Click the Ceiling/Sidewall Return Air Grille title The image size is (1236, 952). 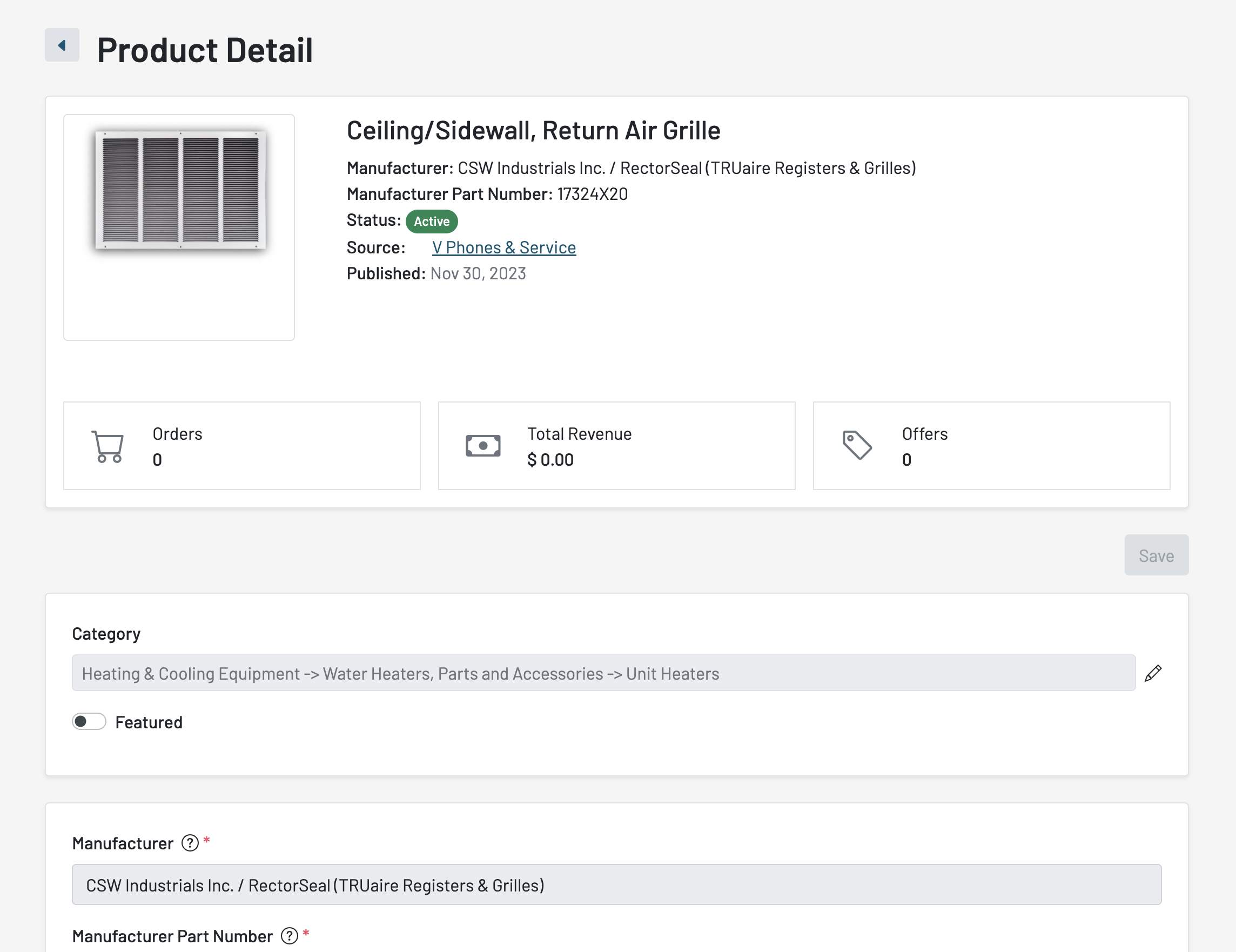[x=533, y=131]
